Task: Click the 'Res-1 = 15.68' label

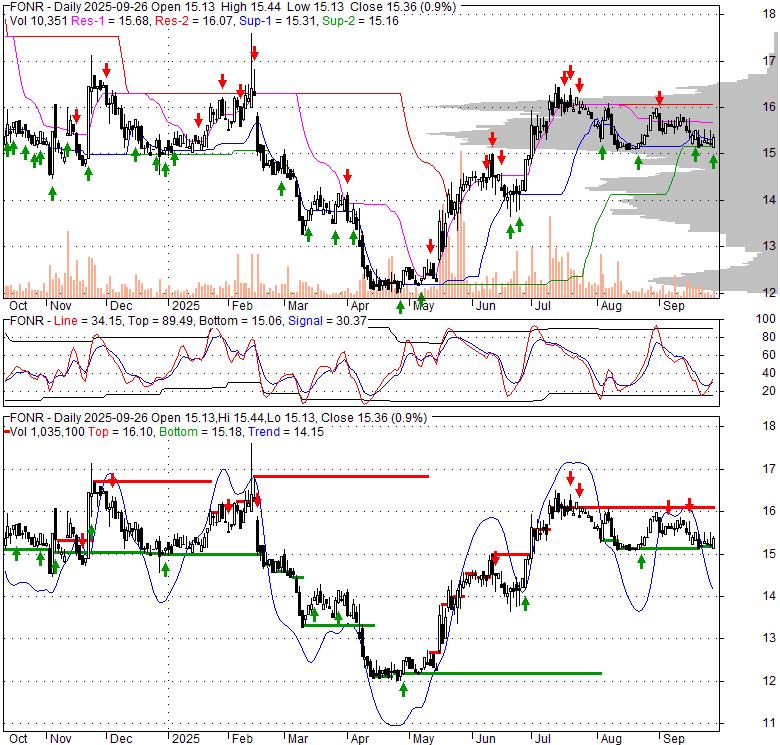Action: [110, 21]
